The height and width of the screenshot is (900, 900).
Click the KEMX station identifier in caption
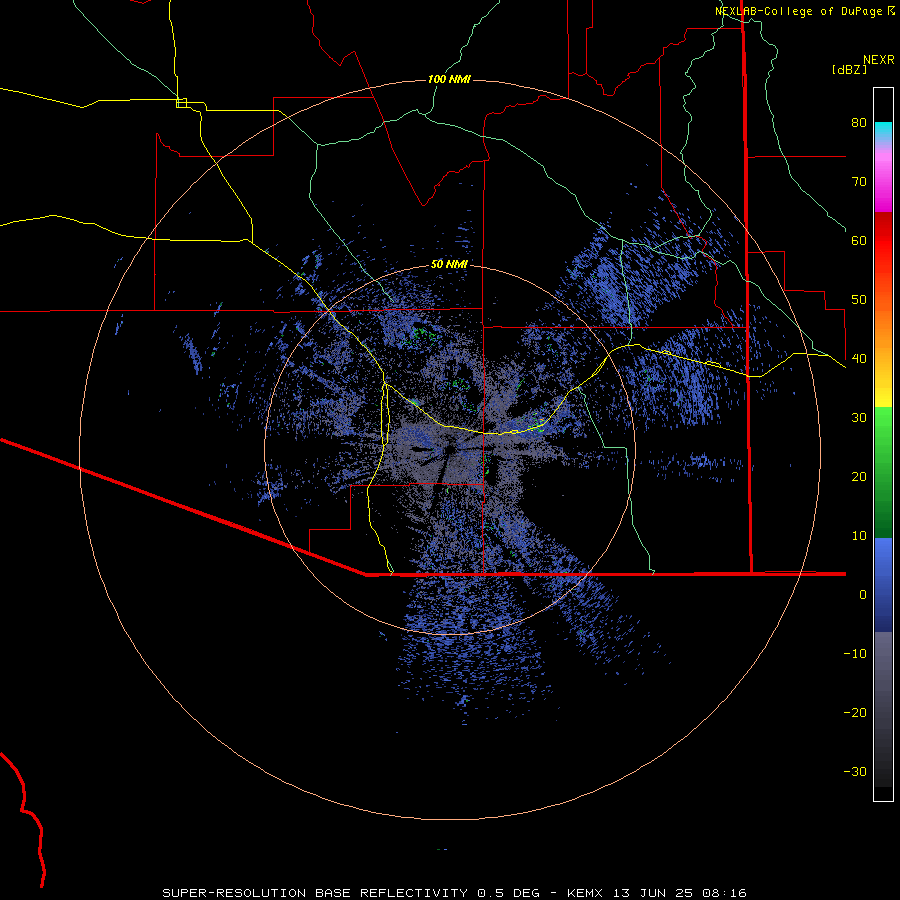[587, 893]
